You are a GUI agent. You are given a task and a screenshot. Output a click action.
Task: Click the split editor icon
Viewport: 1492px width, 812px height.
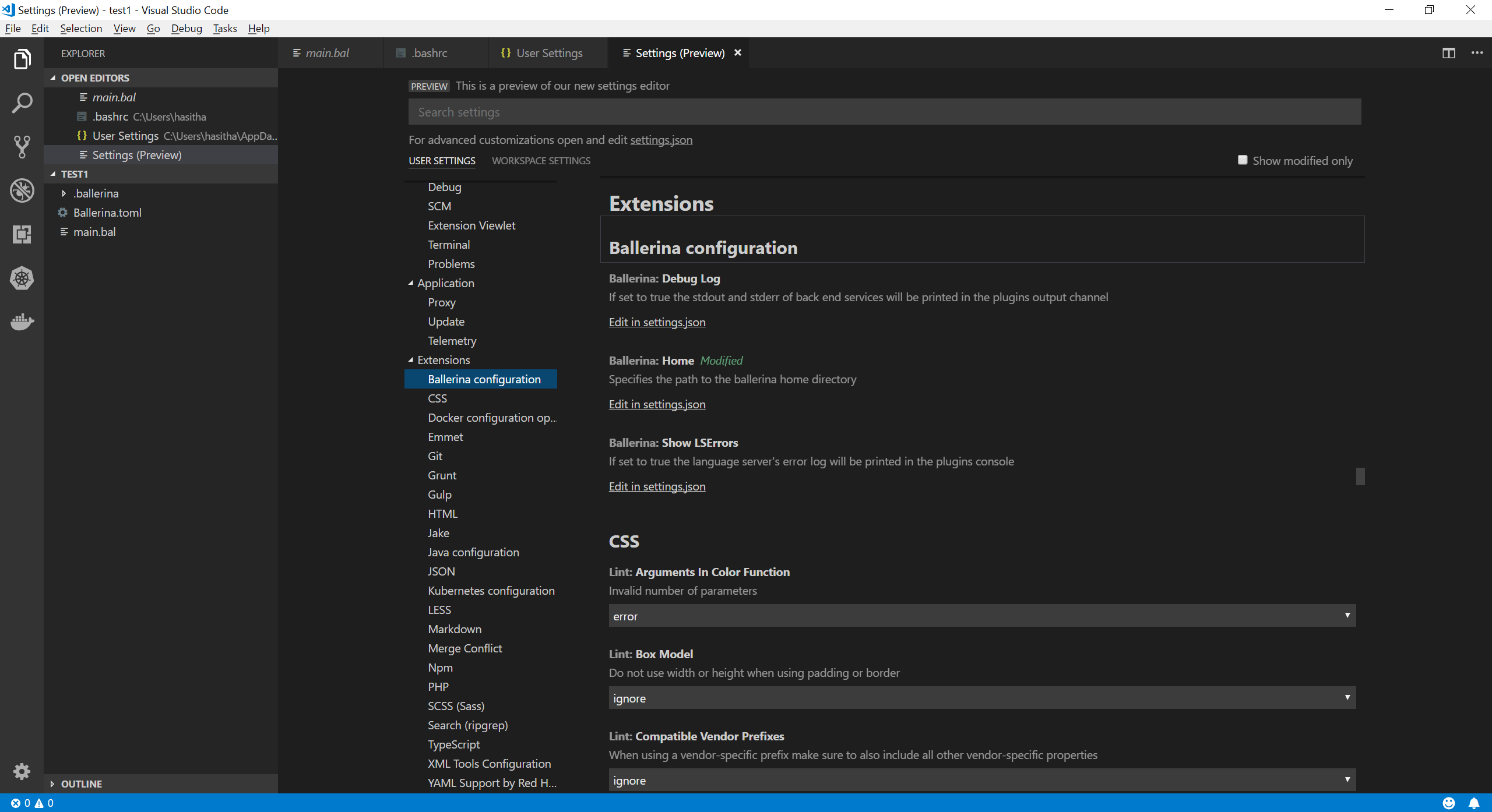(x=1448, y=53)
